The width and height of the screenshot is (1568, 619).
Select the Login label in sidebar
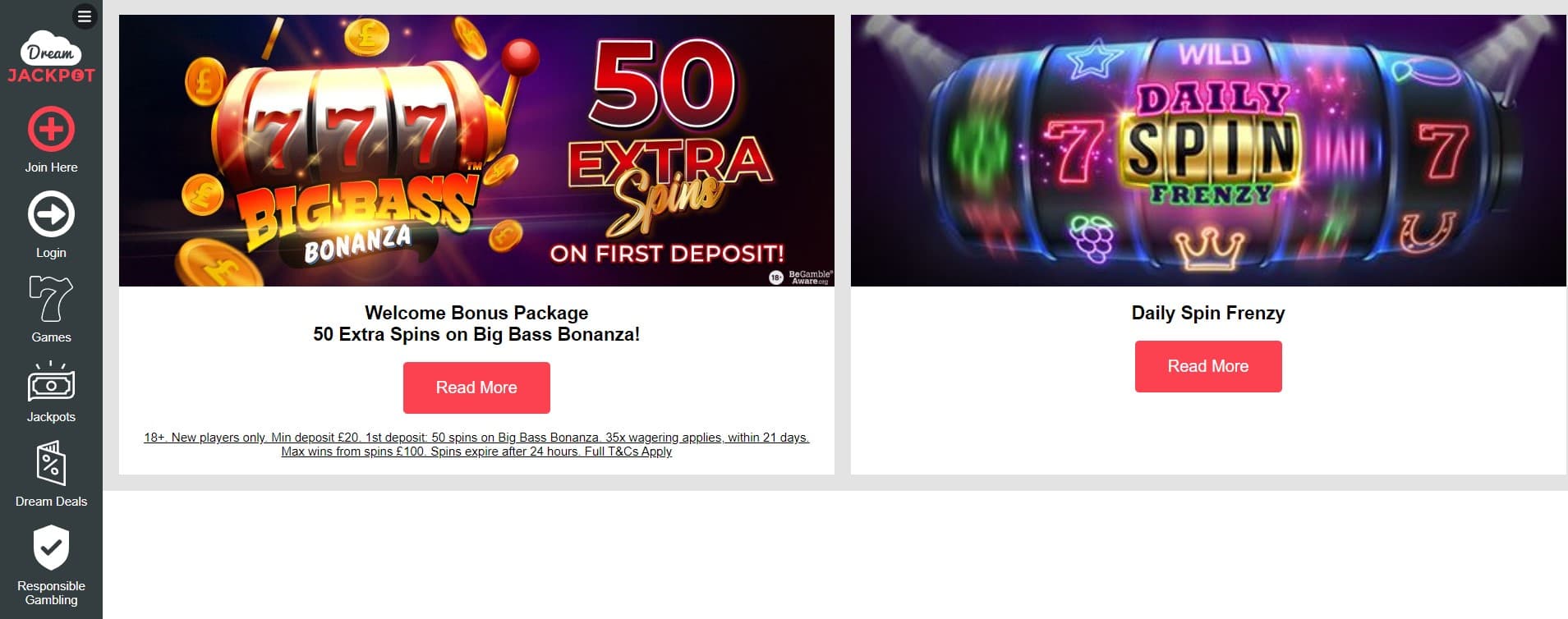[x=51, y=253]
